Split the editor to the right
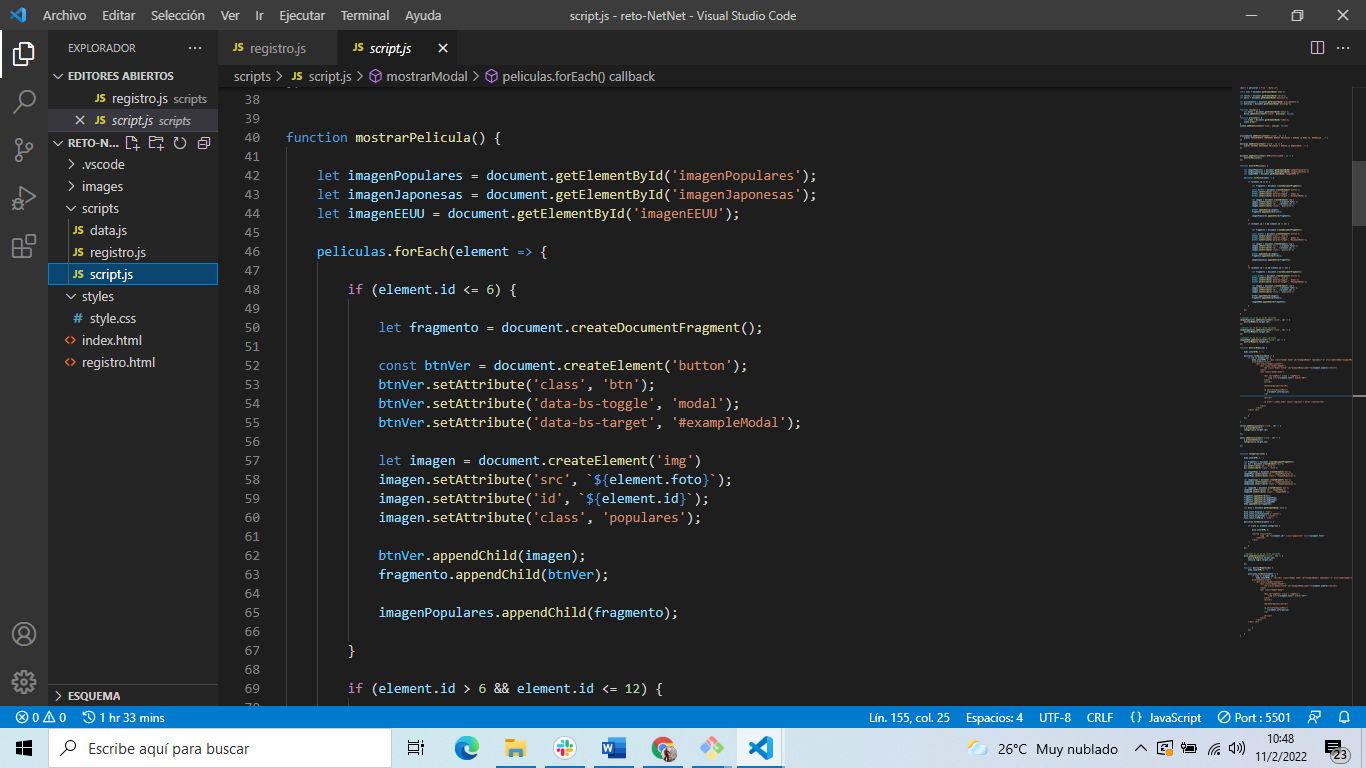The width and height of the screenshot is (1366, 768). tap(1317, 48)
